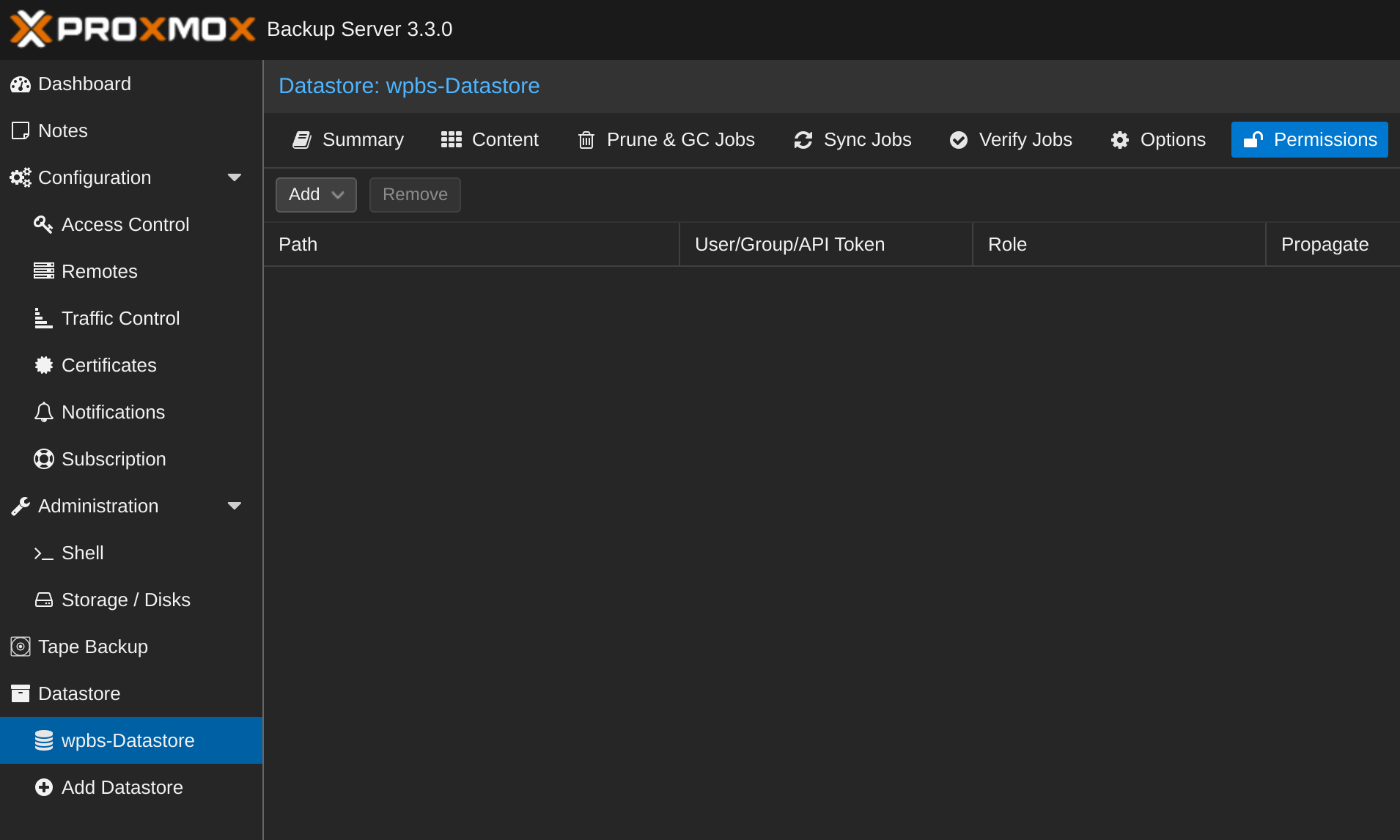Open the Content tab
1400x840 pixels.
click(x=490, y=140)
